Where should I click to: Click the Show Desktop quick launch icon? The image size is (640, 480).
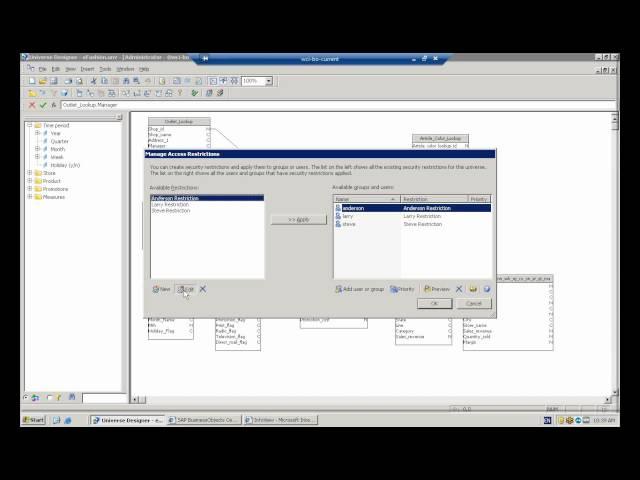click(56, 420)
